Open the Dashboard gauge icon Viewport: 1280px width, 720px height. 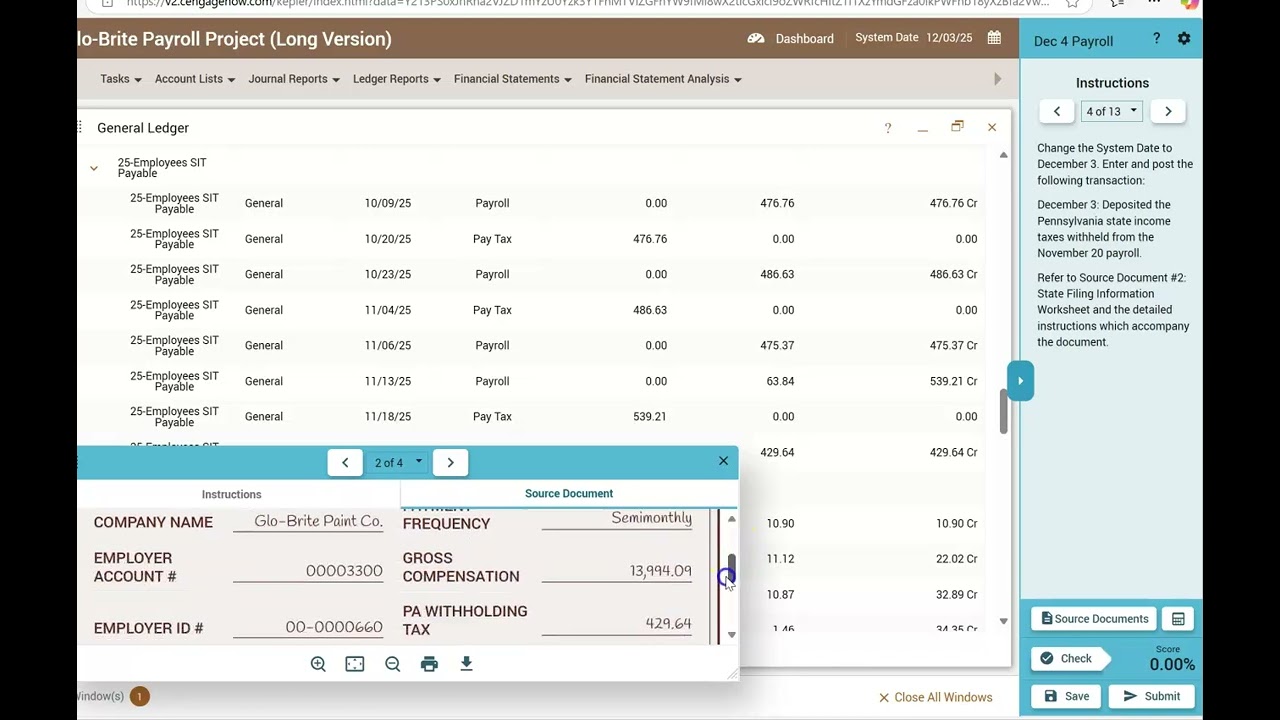pos(756,38)
